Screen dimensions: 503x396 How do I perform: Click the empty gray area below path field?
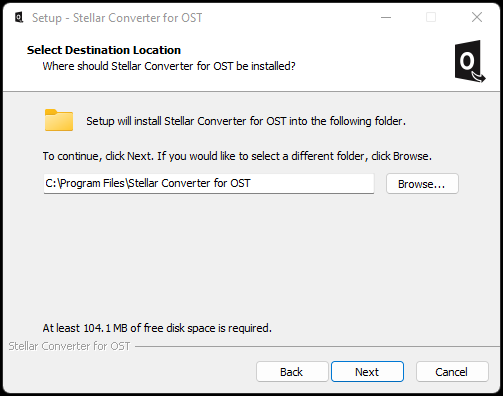250,257
